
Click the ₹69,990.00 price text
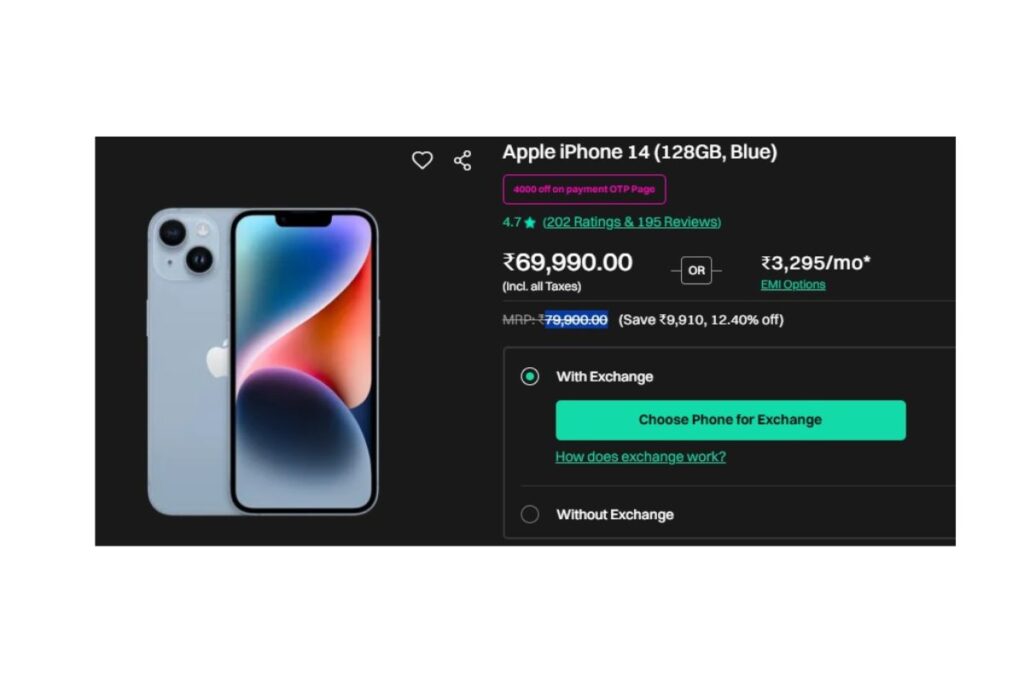coord(567,262)
